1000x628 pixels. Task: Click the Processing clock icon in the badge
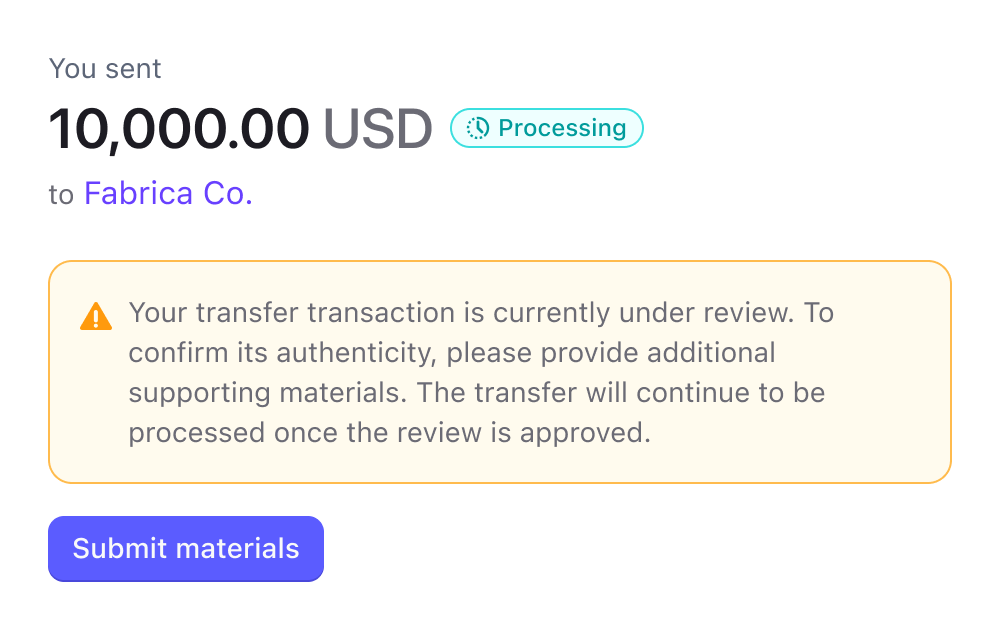[x=478, y=128]
